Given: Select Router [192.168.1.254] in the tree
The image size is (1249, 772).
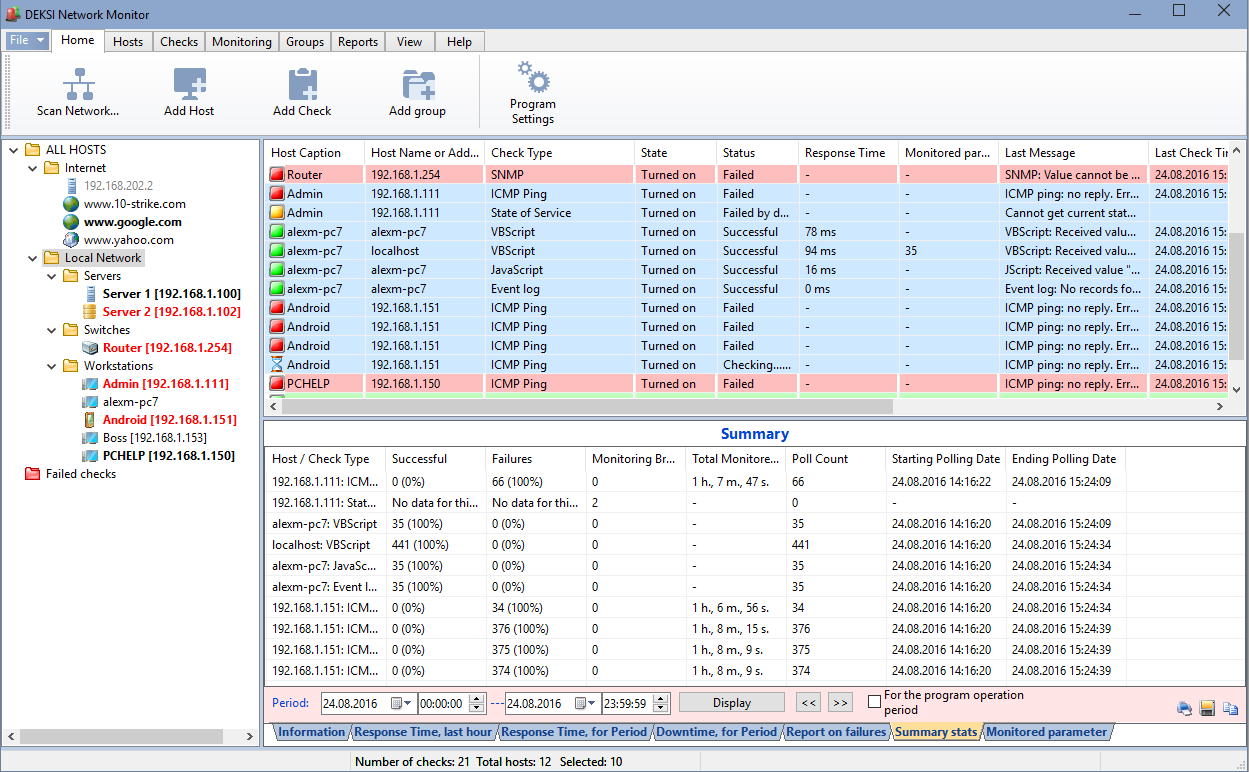Looking at the screenshot, I should pos(167,348).
